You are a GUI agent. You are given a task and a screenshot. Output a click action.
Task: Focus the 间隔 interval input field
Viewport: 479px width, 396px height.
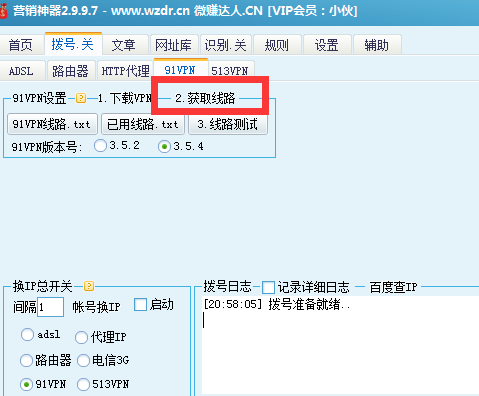50,307
